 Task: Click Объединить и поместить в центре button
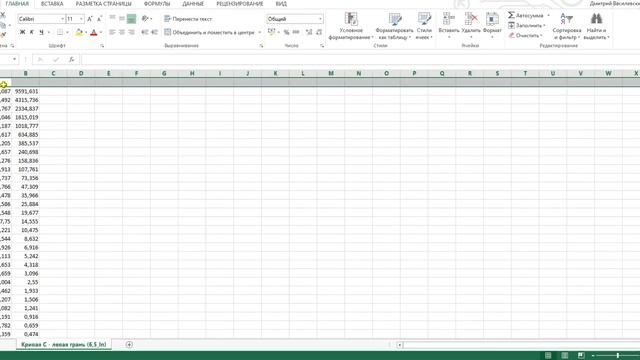pyautogui.click(x=209, y=32)
